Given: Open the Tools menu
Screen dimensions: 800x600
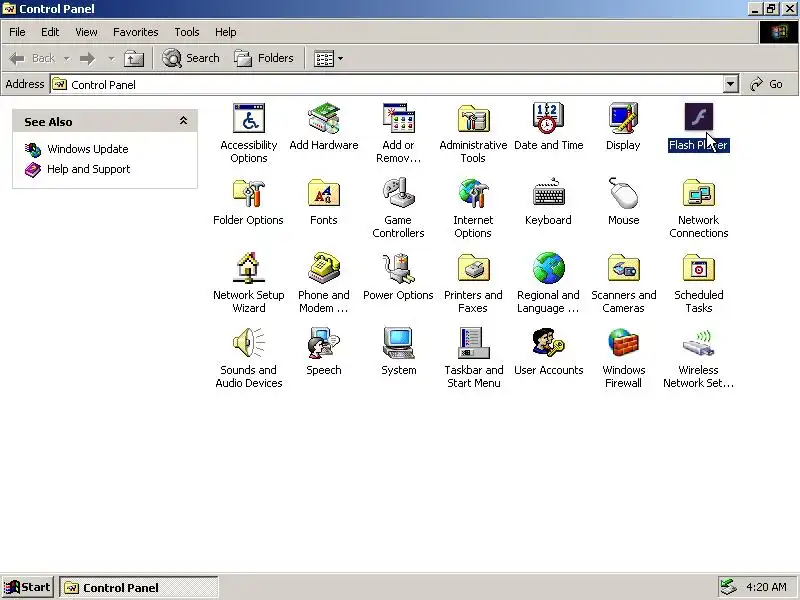Looking at the screenshot, I should (x=187, y=32).
